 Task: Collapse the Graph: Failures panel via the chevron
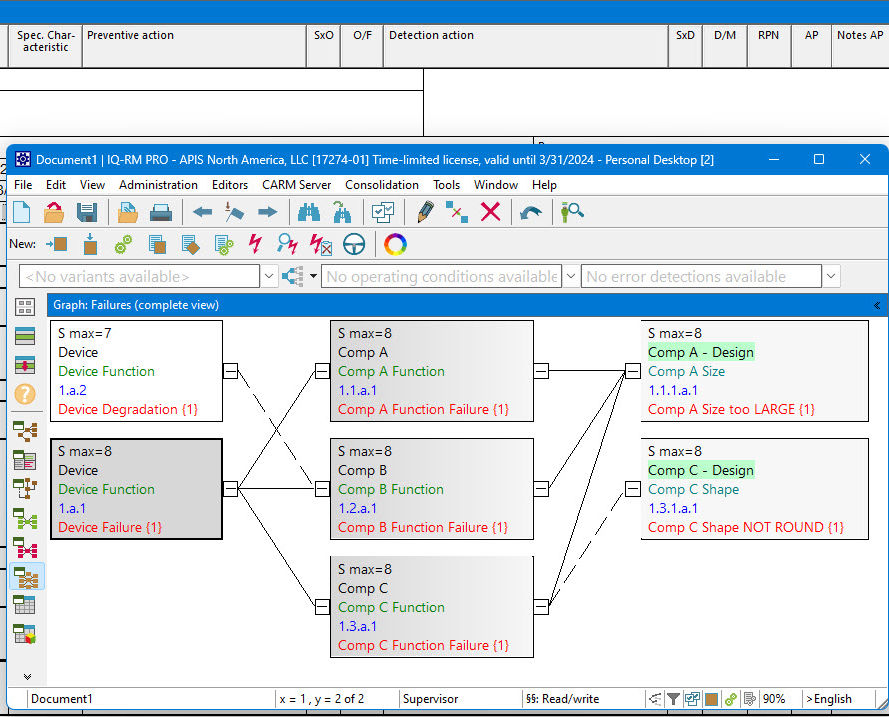point(876,306)
